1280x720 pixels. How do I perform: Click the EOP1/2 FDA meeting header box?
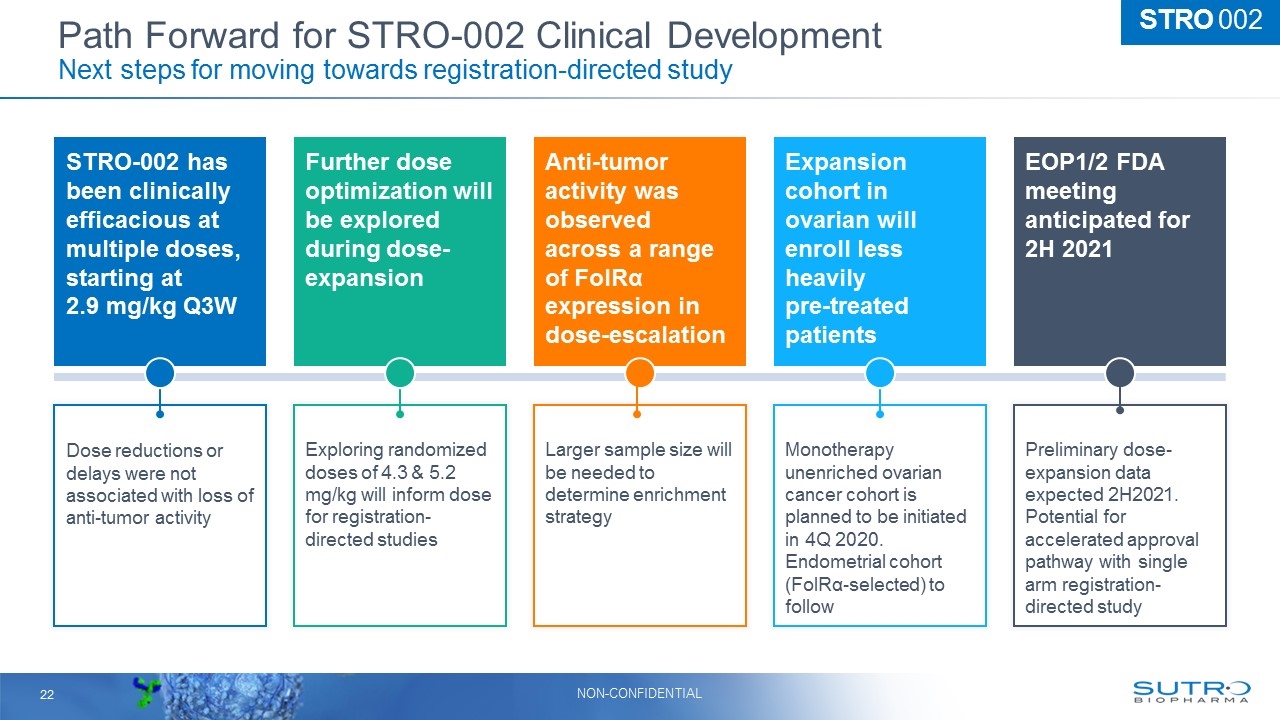pyautogui.click(x=1119, y=251)
